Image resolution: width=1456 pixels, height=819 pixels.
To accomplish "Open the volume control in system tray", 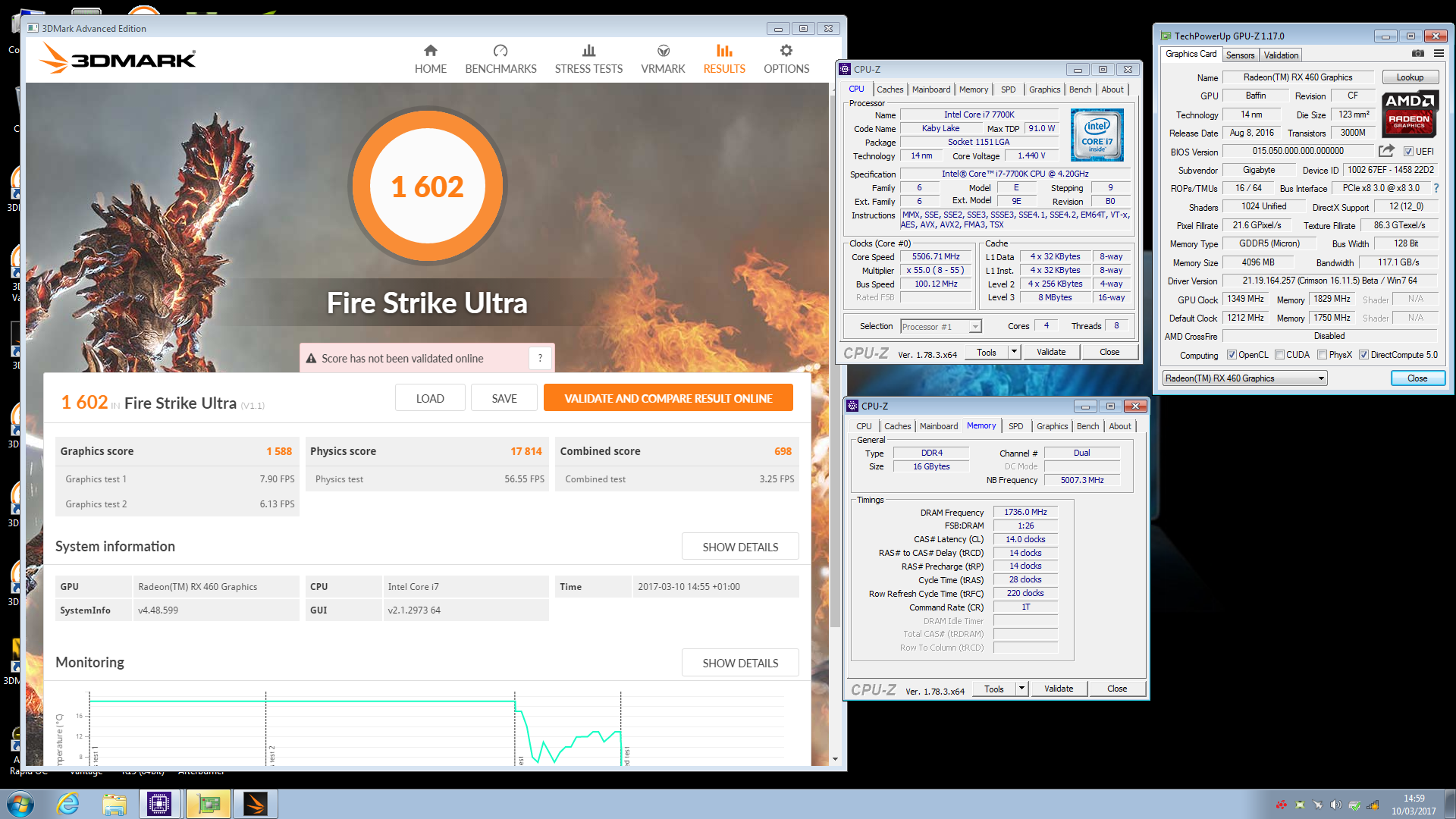I will pos(1336,805).
